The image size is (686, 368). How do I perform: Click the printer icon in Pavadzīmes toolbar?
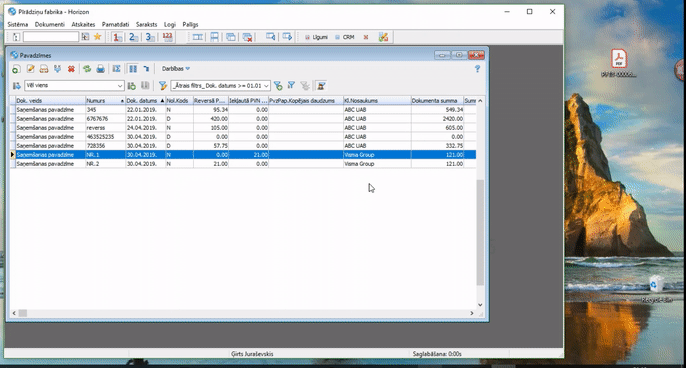click(101, 69)
